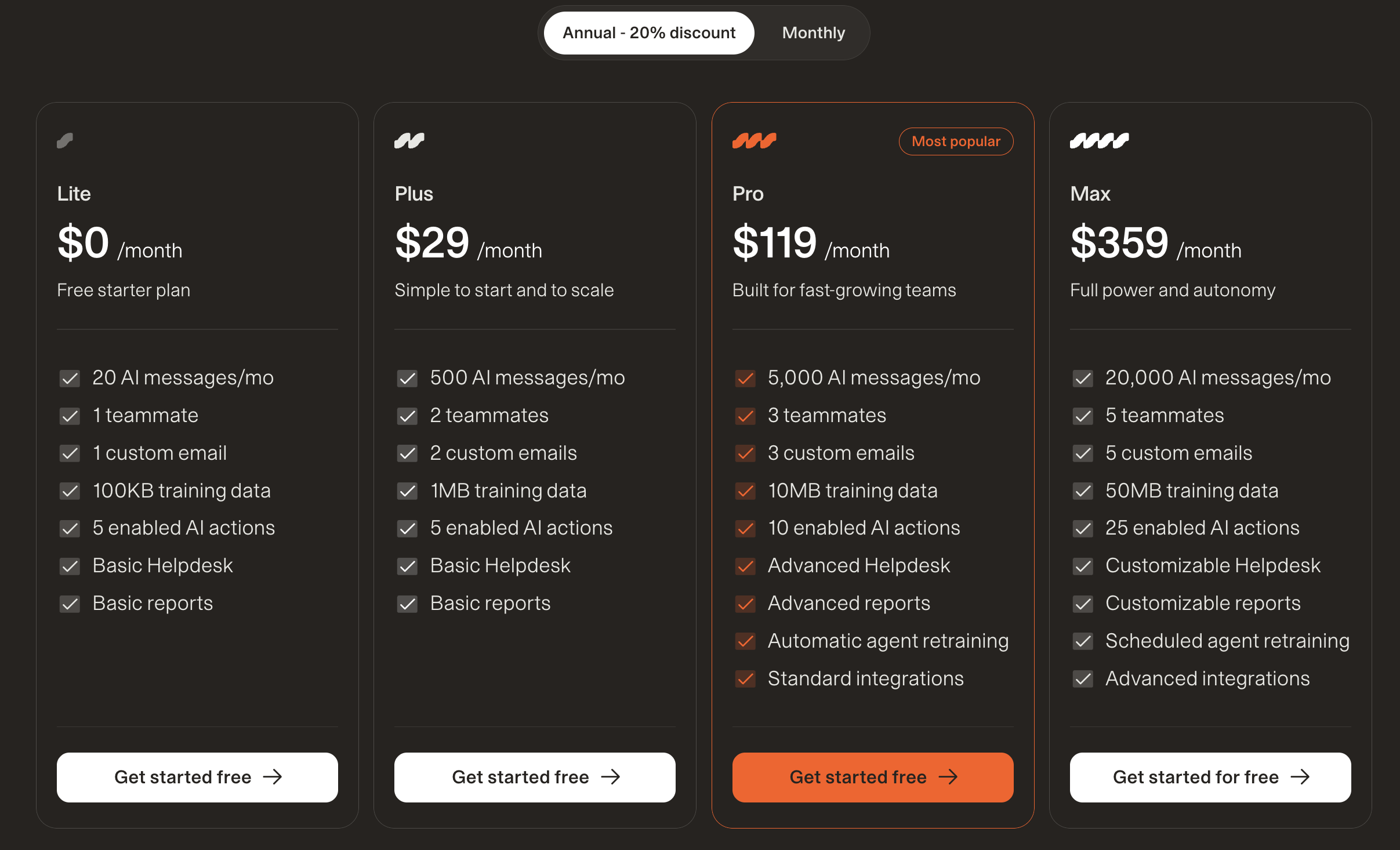1400x850 pixels.
Task: Click arrow icon on orange Pro button
Action: click(x=948, y=777)
